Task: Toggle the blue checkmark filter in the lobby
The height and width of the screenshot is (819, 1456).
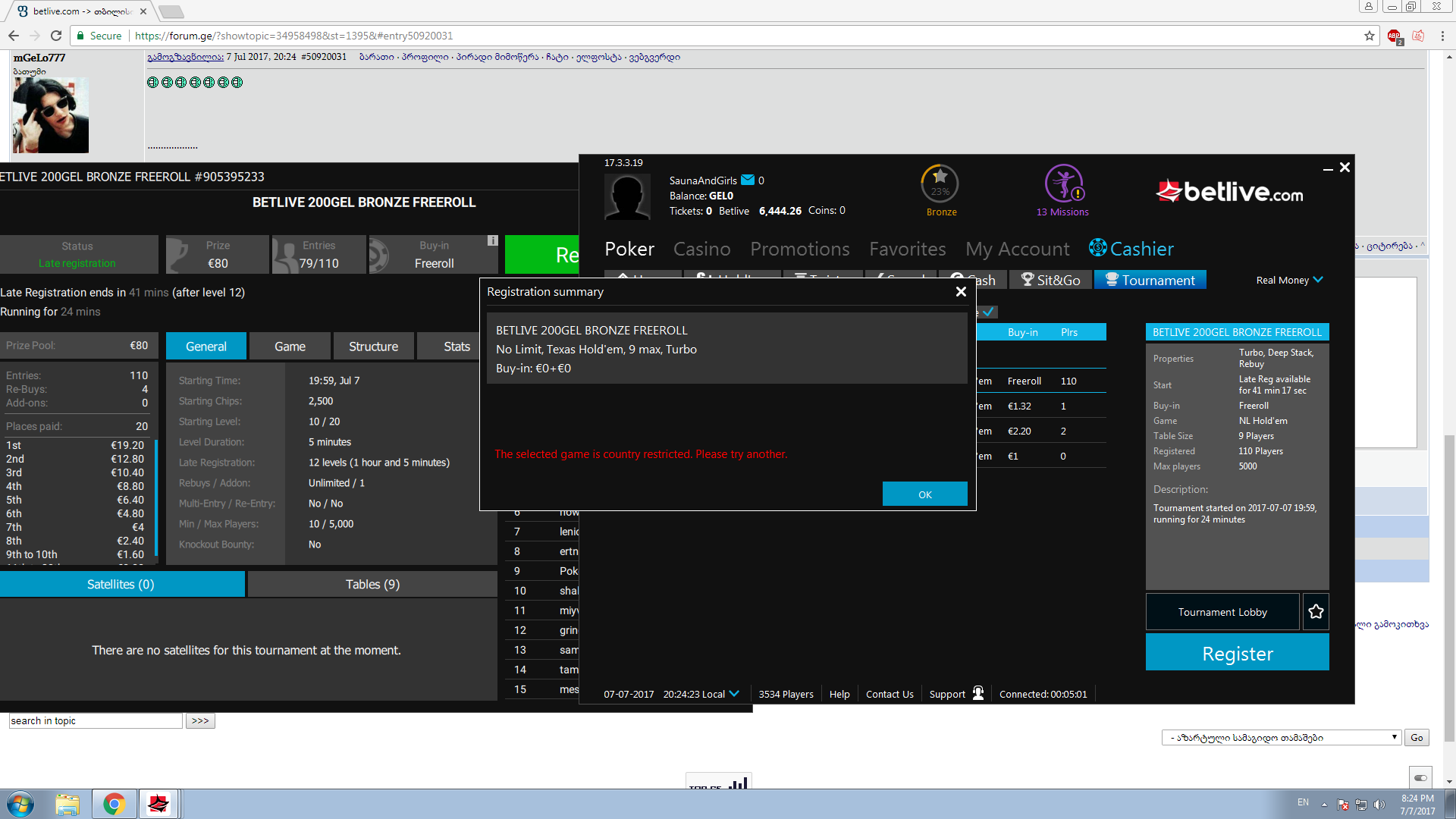Action: click(989, 312)
